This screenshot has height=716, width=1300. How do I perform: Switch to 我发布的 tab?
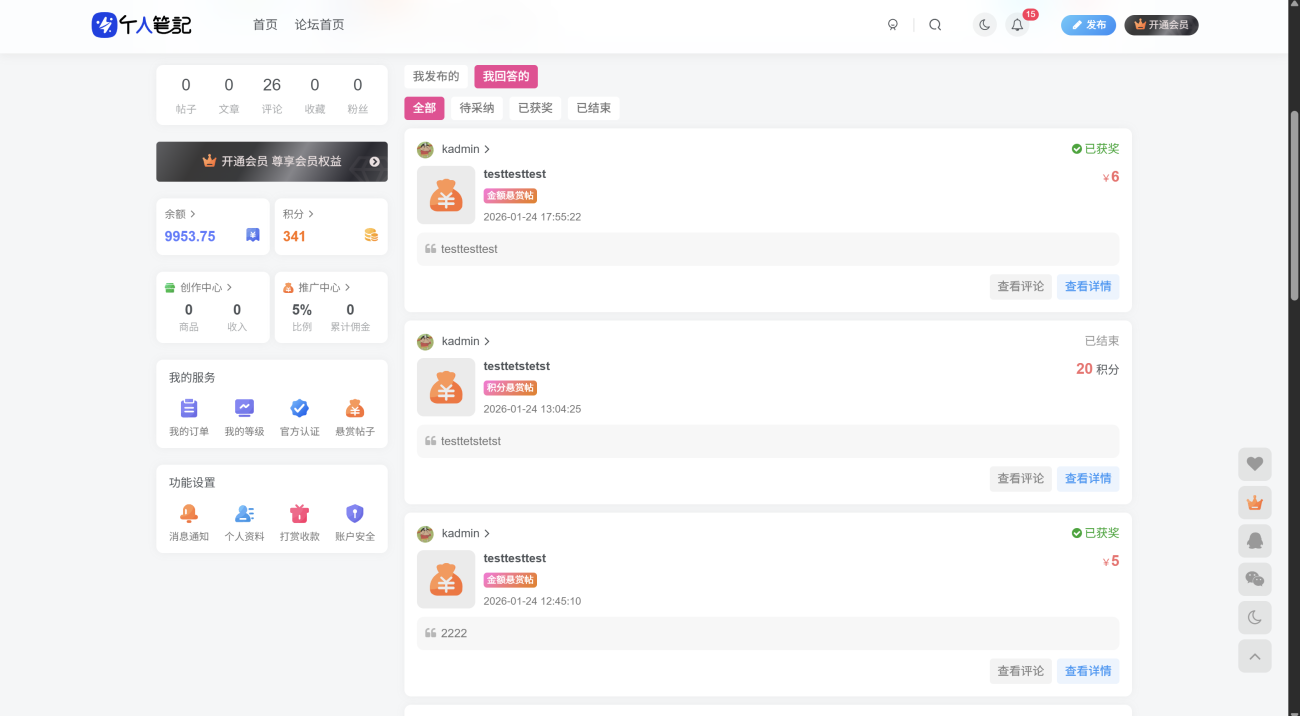coord(436,77)
